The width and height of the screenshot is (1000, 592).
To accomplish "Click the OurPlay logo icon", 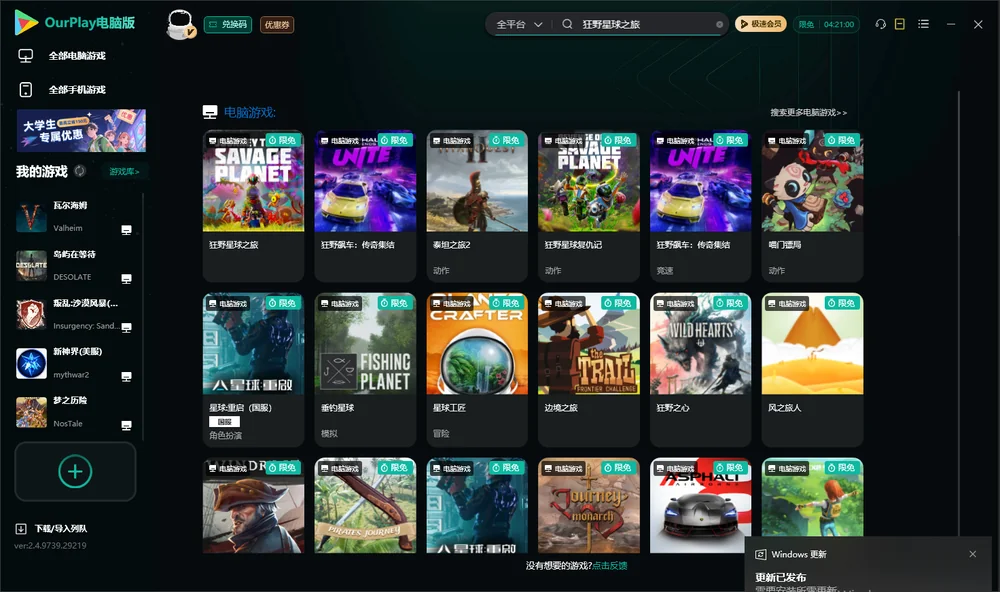I will point(26,22).
